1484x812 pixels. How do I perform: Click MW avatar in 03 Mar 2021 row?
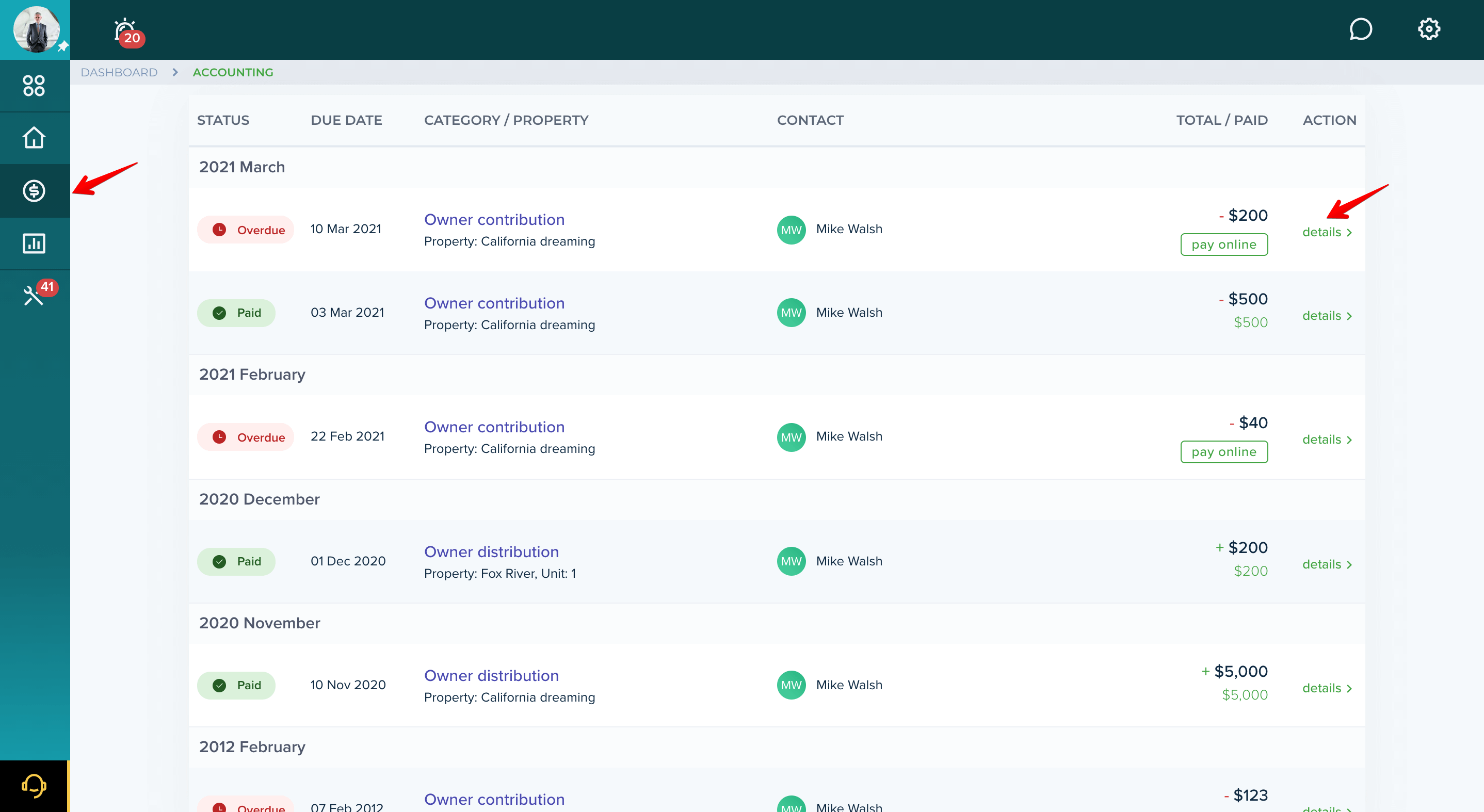[x=791, y=313]
